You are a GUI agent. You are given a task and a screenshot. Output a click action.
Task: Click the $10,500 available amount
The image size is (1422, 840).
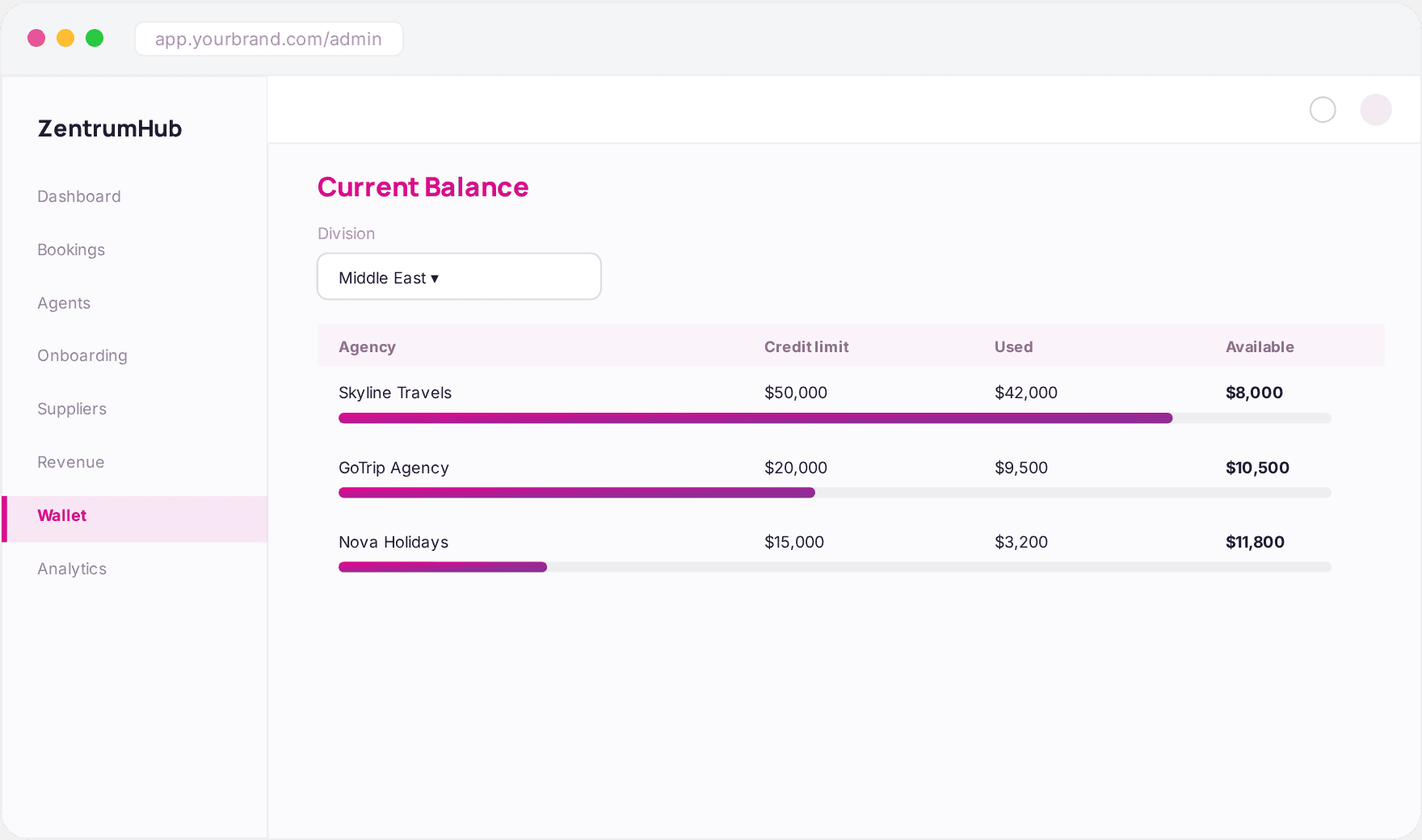click(x=1257, y=468)
